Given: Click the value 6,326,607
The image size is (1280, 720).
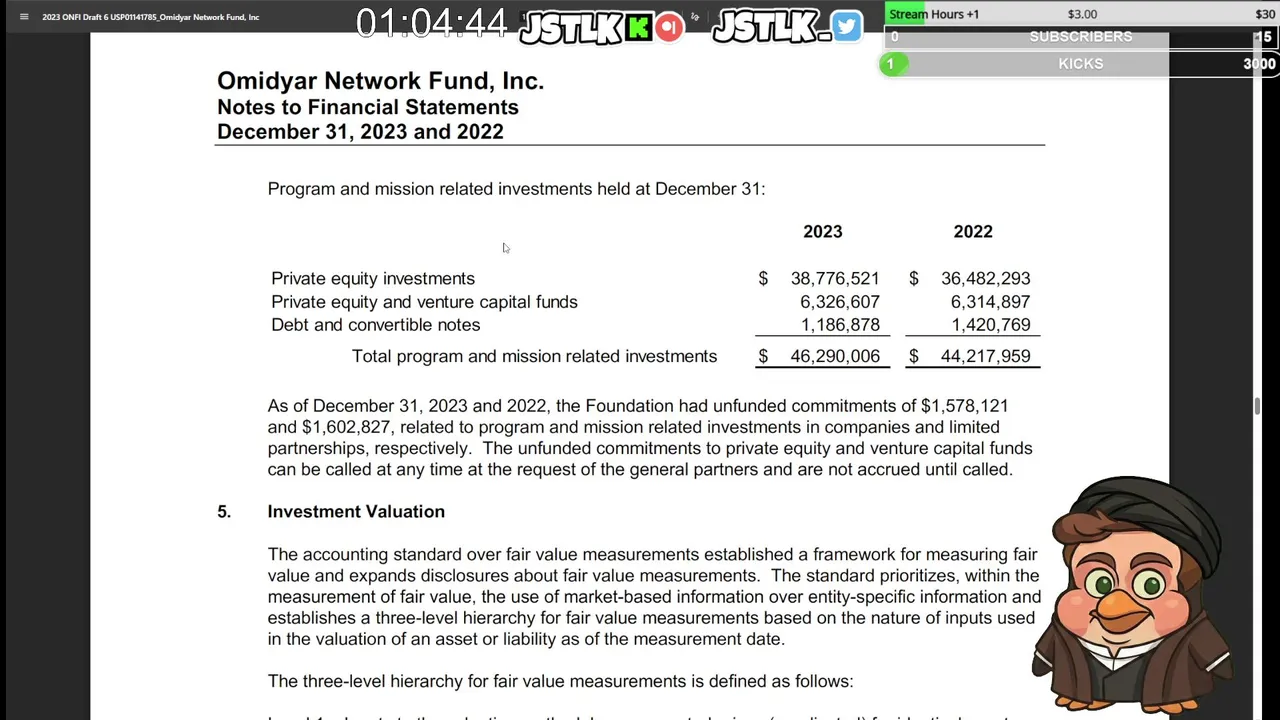Looking at the screenshot, I should coord(840,302).
